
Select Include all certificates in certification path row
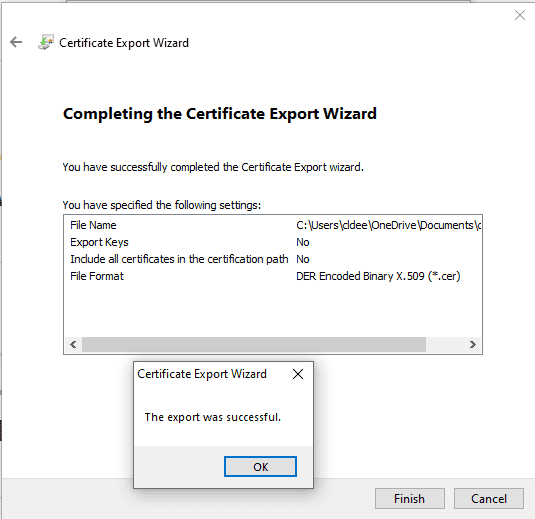[x=273, y=259]
